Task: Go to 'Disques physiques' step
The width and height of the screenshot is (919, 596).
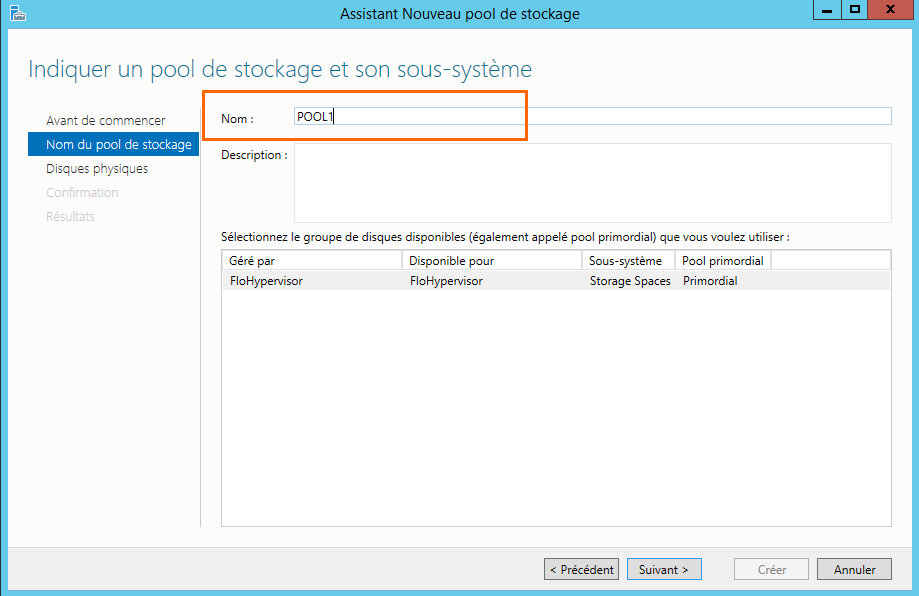Action: pyautogui.click(x=97, y=169)
